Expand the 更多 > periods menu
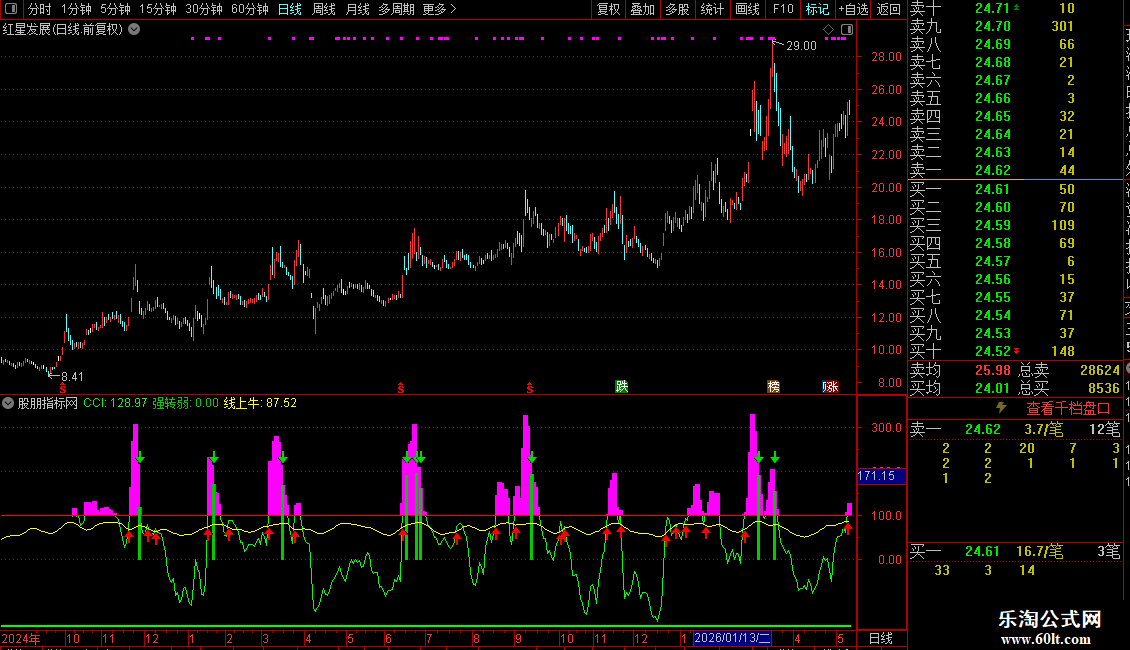The image size is (1130, 650). pyautogui.click(x=439, y=9)
